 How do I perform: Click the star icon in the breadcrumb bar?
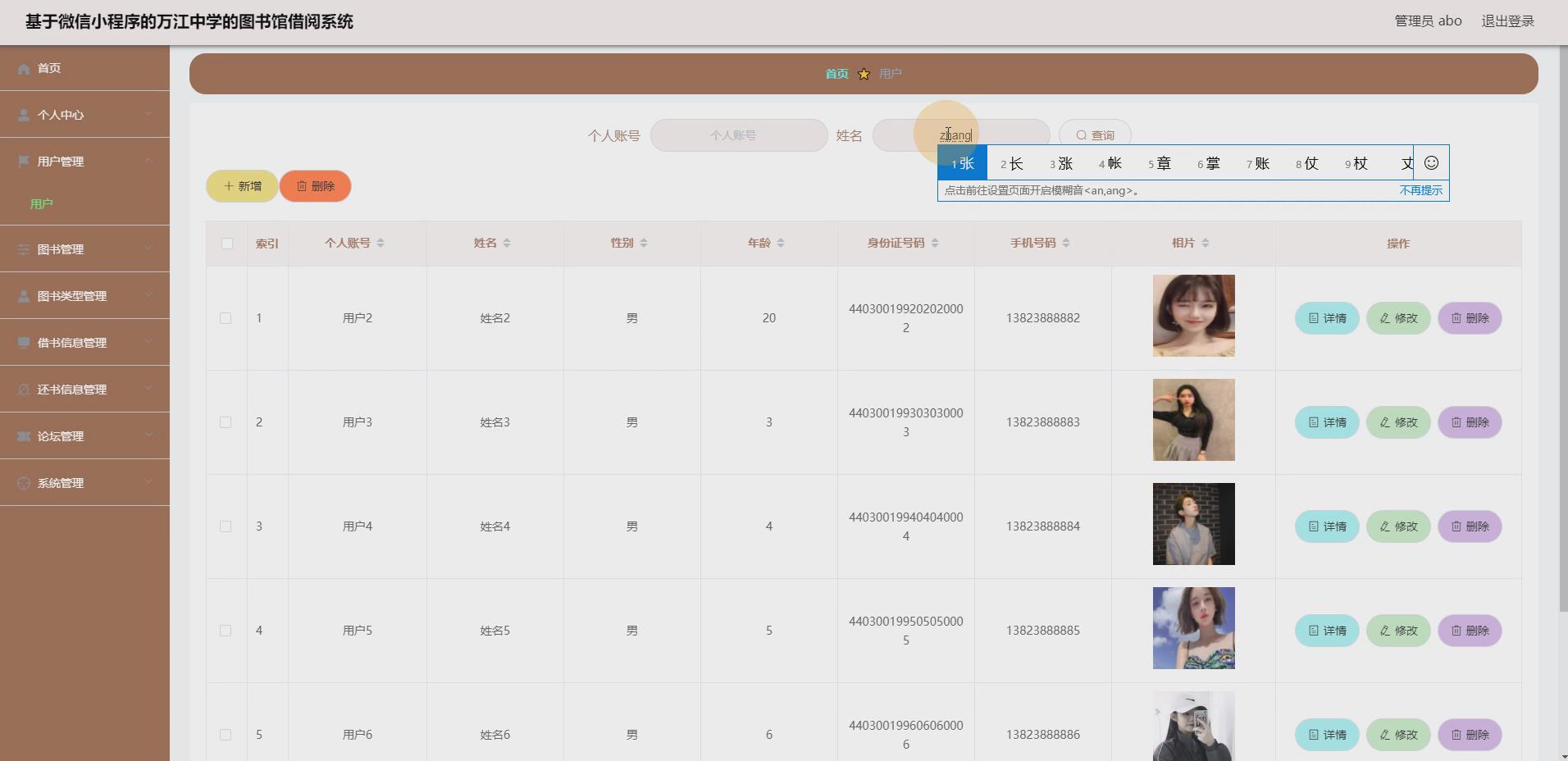tap(864, 74)
